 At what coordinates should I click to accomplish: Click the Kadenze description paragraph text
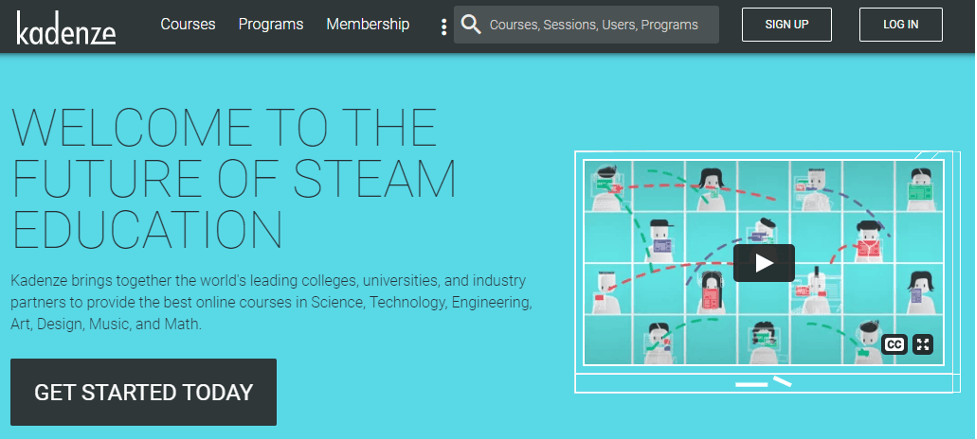pos(272,302)
